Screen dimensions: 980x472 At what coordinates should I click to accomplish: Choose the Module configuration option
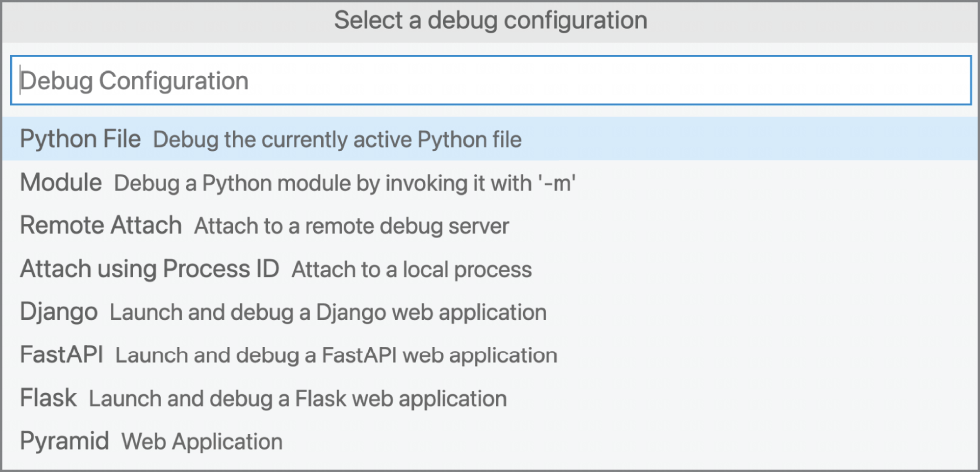tap(490, 183)
